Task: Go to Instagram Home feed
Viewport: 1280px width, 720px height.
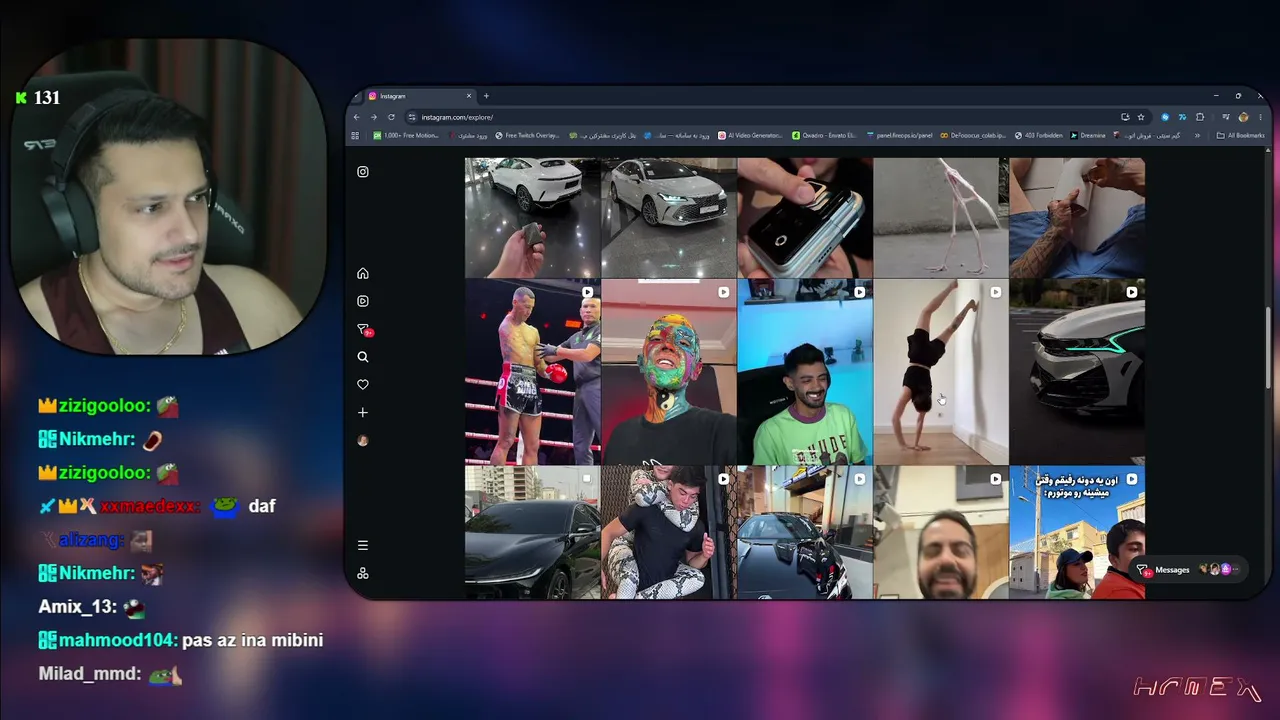Action: point(363,273)
